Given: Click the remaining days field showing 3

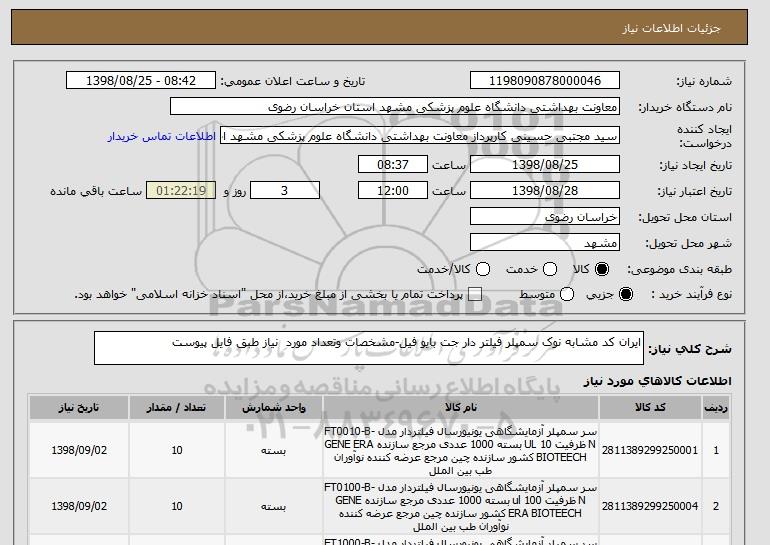Looking at the screenshot, I should 285,191.
